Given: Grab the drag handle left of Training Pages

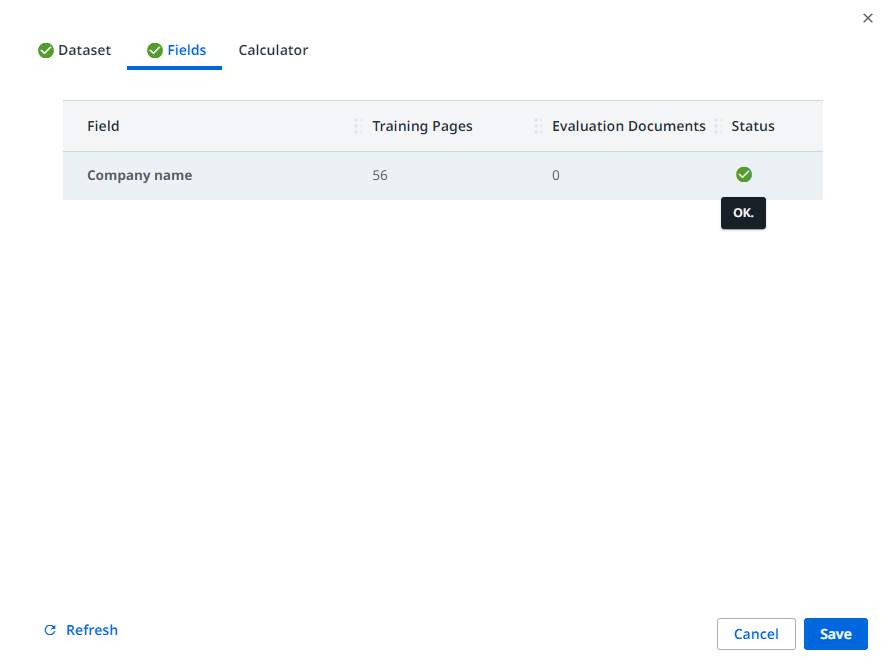Looking at the screenshot, I should 358,126.
